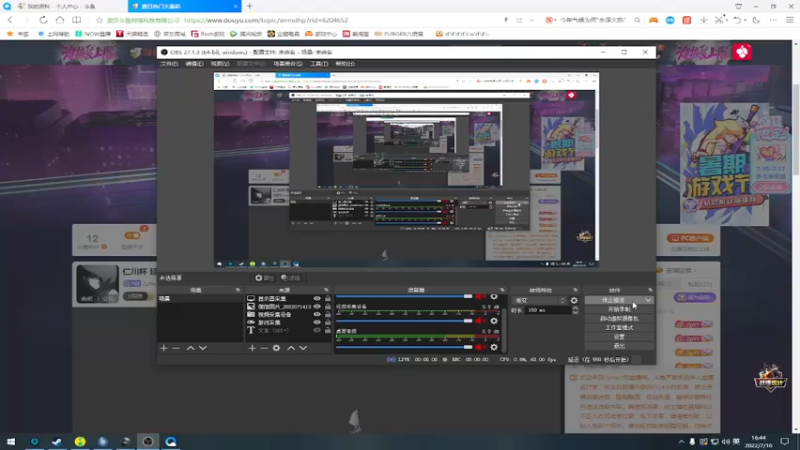The image size is (800, 450).
Task: Click the browser address bar URL
Action: pyautogui.click(x=266, y=20)
